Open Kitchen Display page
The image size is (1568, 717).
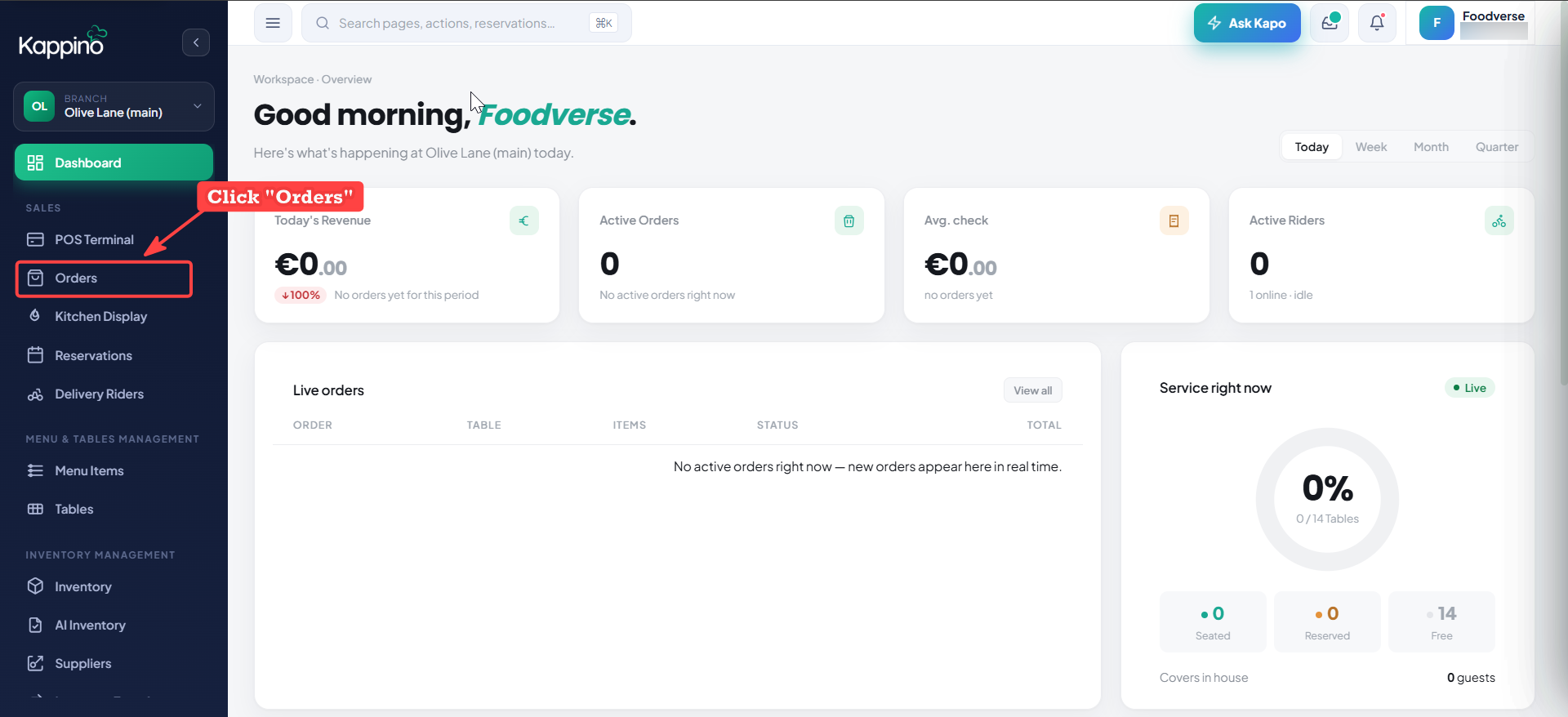pos(114,316)
